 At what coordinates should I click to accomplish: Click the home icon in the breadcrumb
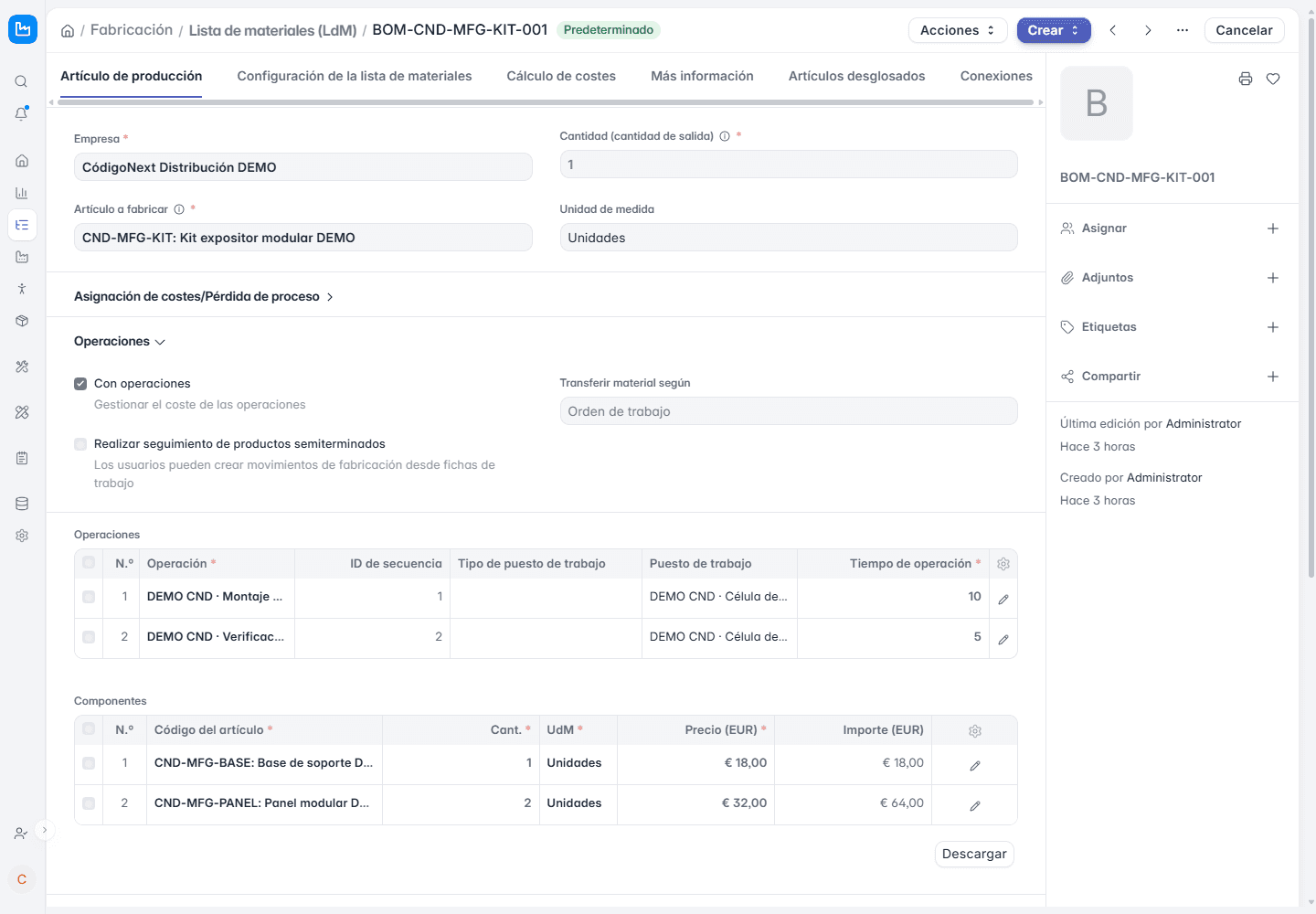68,30
